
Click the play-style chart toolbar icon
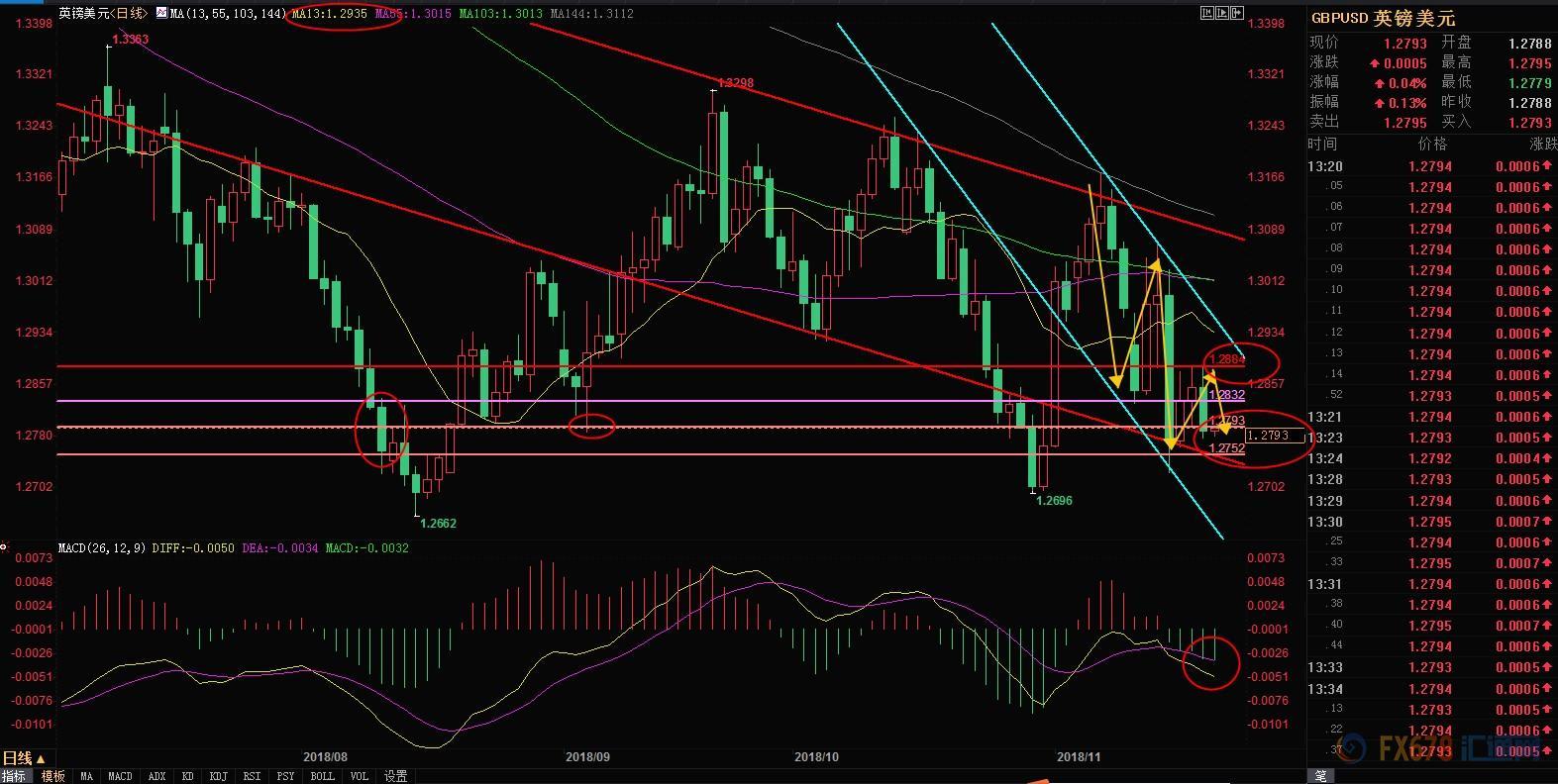click(x=1221, y=13)
